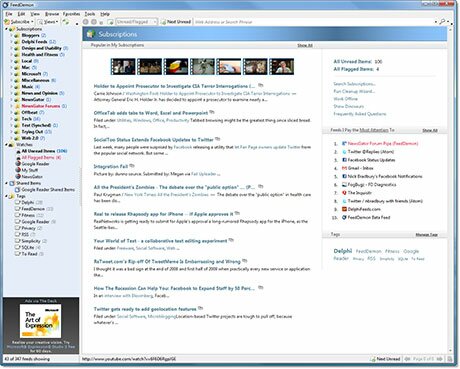Open the Subscribe dropdown arrow
This screenshot has width=460, height=369.
32,22
